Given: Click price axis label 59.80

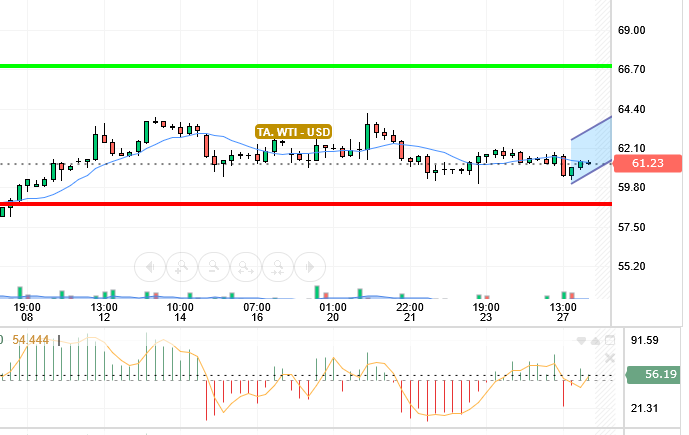Looking at the screenshot, I should pos(631,188).
